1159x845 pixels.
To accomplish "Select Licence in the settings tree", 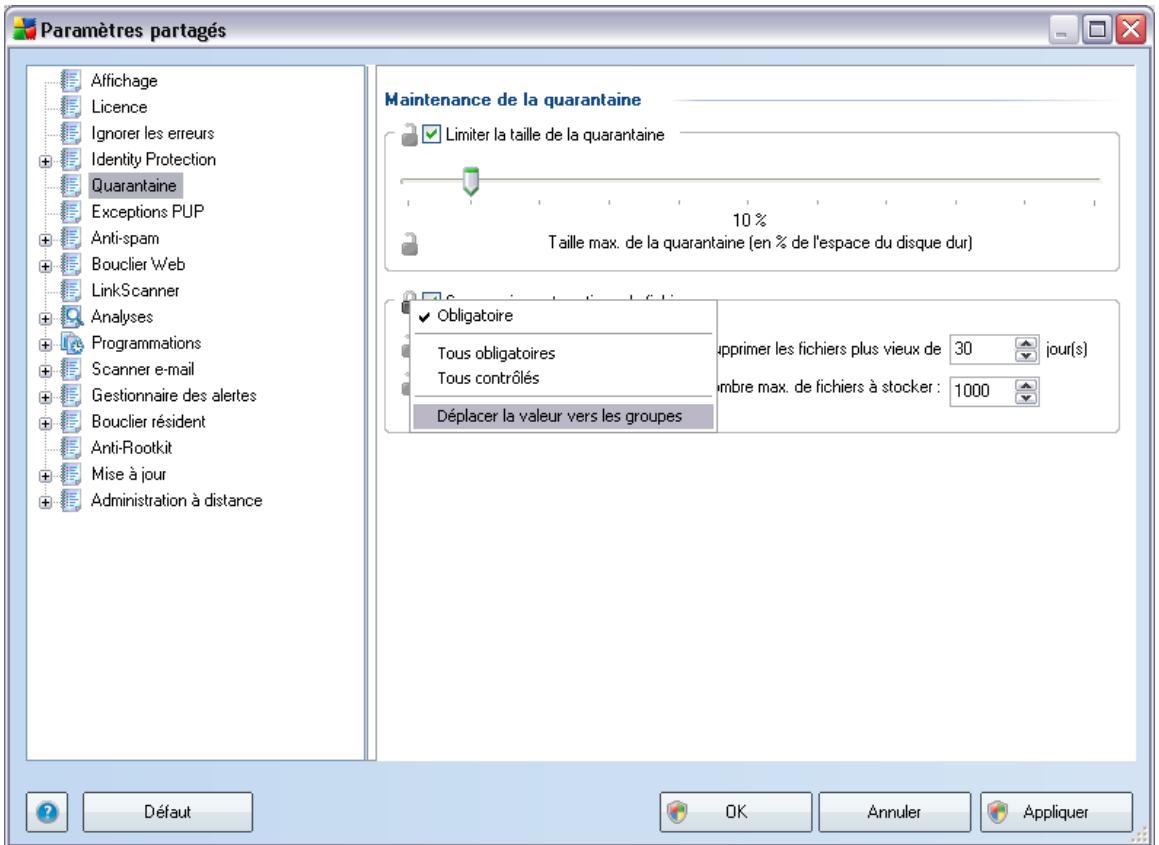I will [119, 107].
